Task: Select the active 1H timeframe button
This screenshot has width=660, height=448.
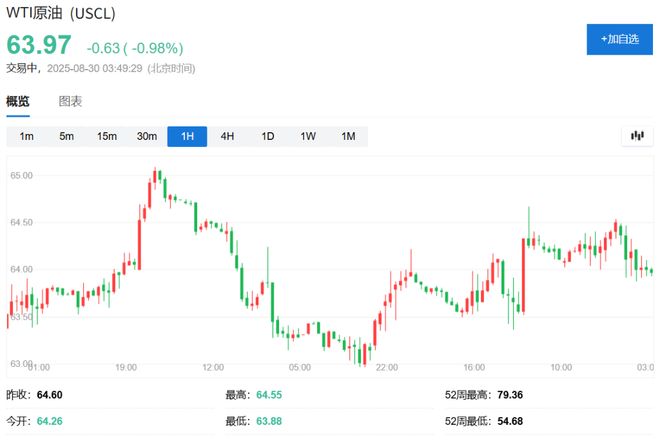Action: [x=187, y=136]
